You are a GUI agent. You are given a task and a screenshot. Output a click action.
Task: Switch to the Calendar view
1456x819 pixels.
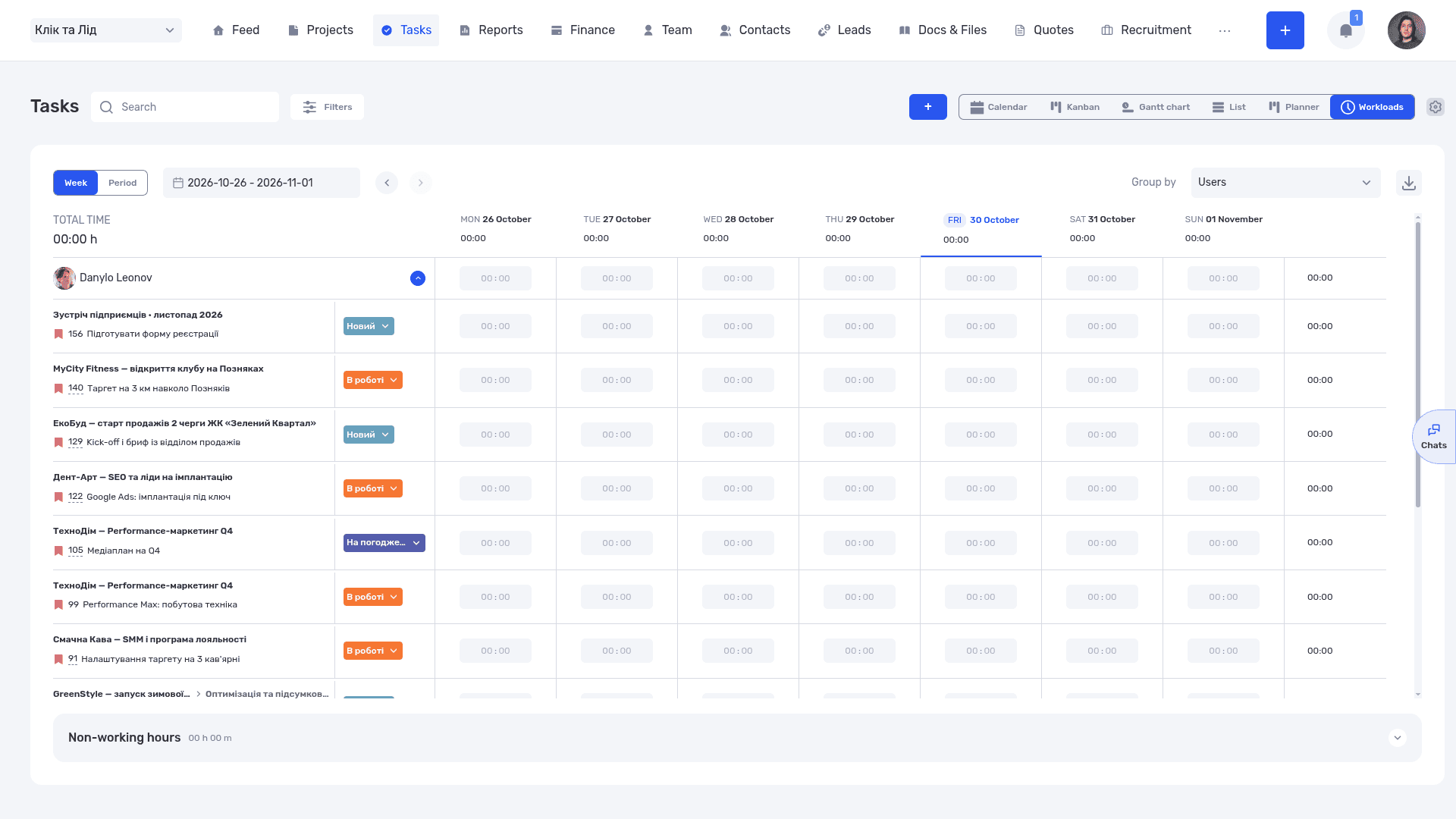click(998, 107)
